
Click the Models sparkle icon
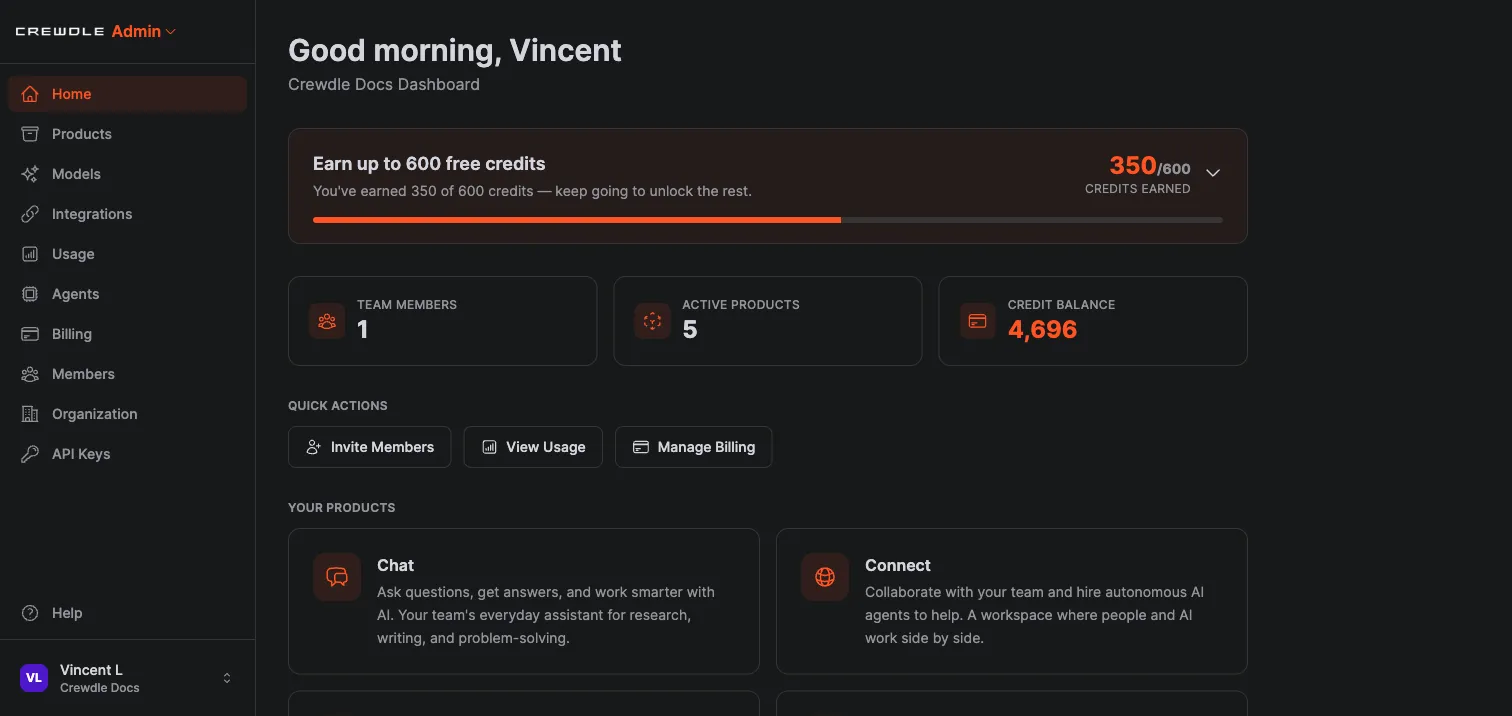pyautogui.click(x=31, y=174)
